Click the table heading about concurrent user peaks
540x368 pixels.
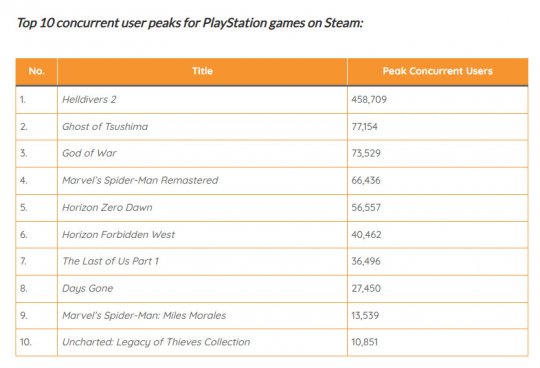tap(190, 23)
